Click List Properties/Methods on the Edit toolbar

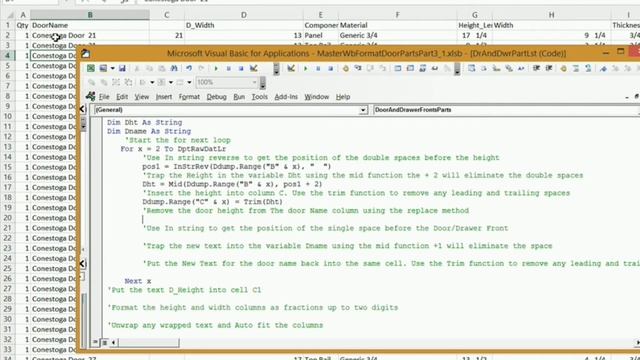click(471, 68)
